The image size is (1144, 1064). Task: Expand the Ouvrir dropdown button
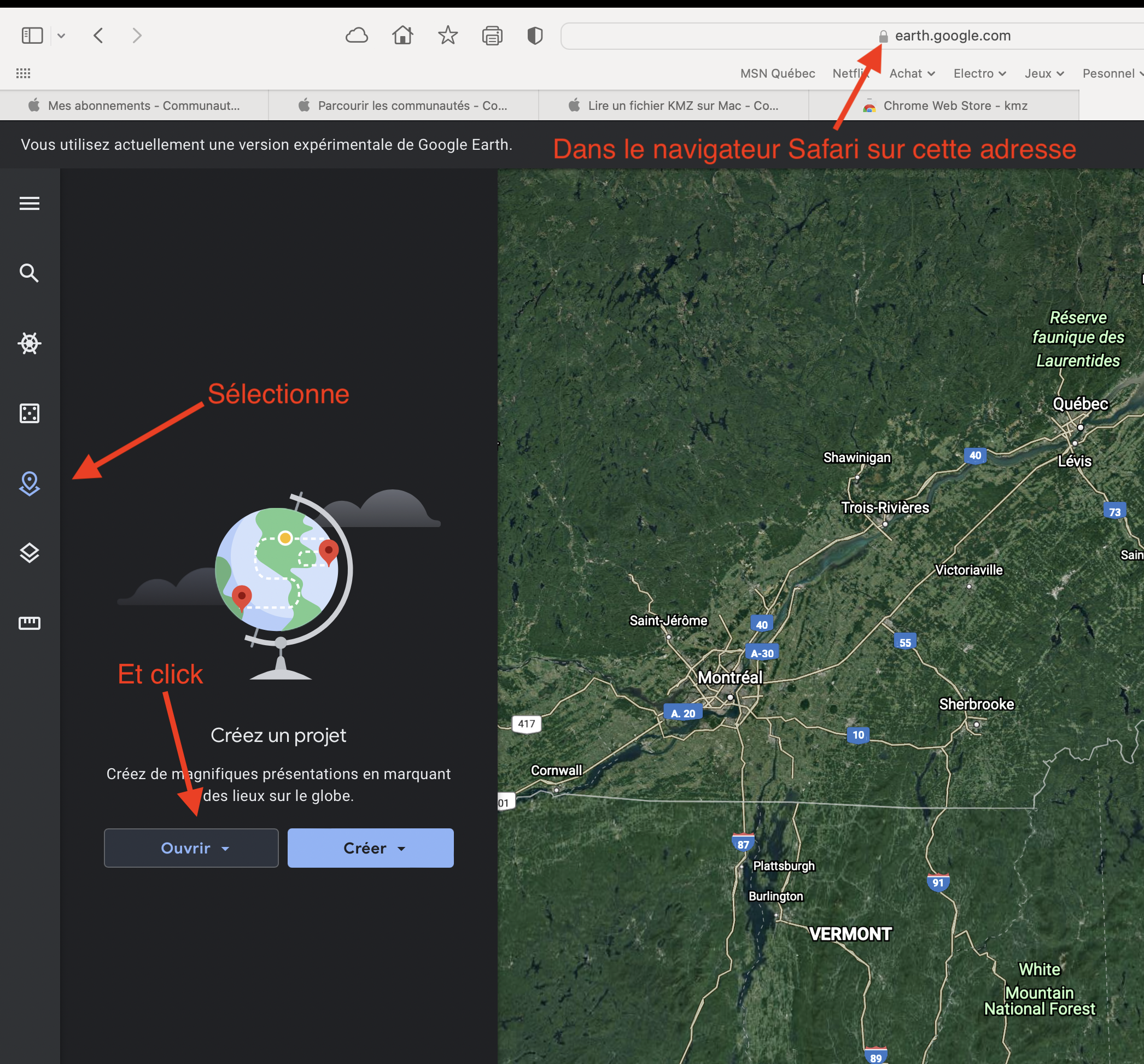point(191,847)
